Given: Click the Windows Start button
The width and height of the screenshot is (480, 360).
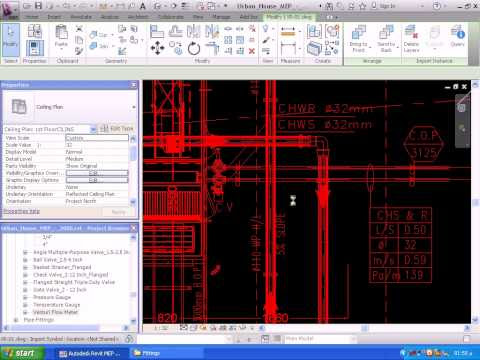Looking at the screenshot, I should (22, 353).
